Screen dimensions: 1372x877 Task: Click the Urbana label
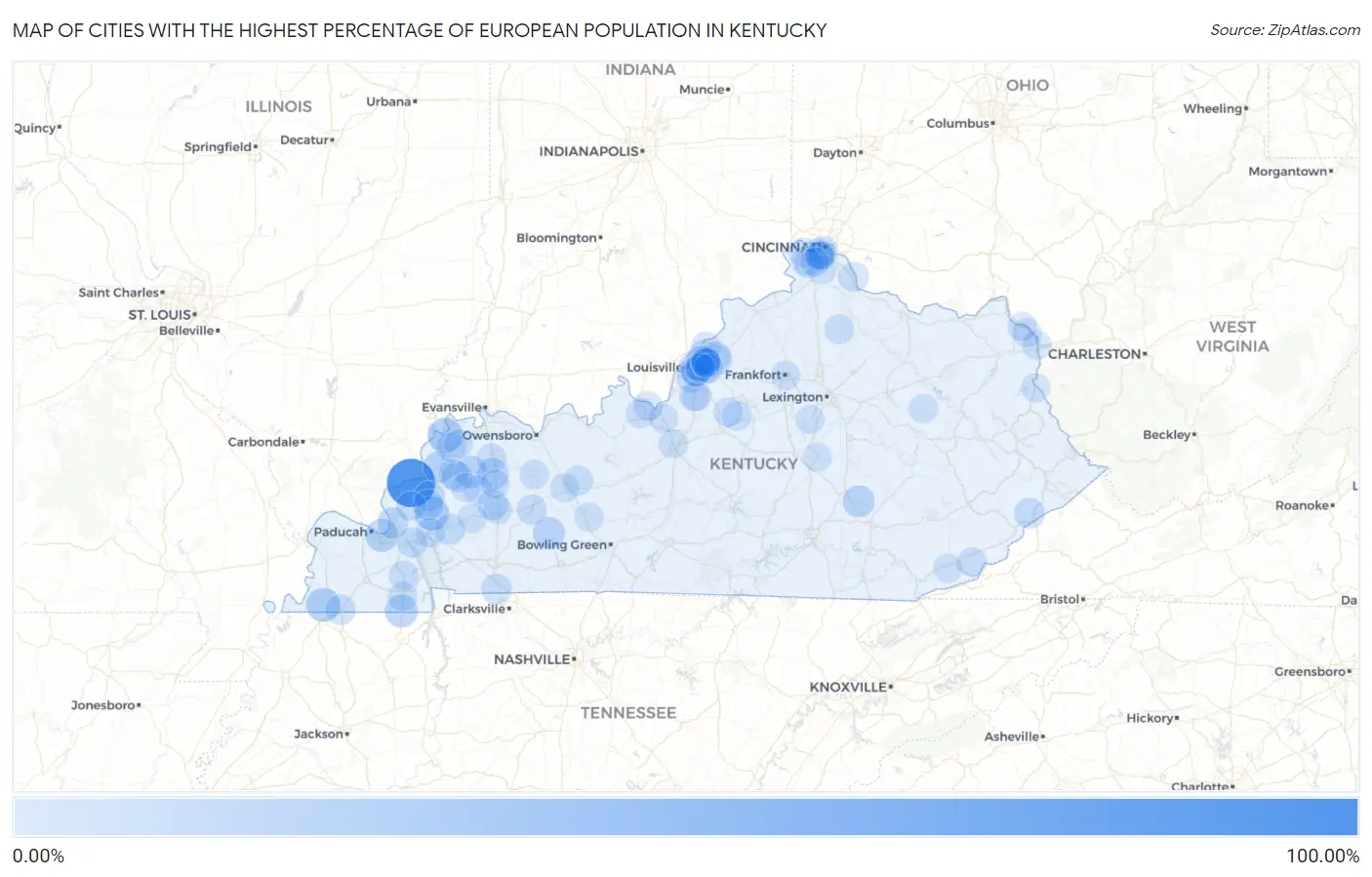[389, 101]
